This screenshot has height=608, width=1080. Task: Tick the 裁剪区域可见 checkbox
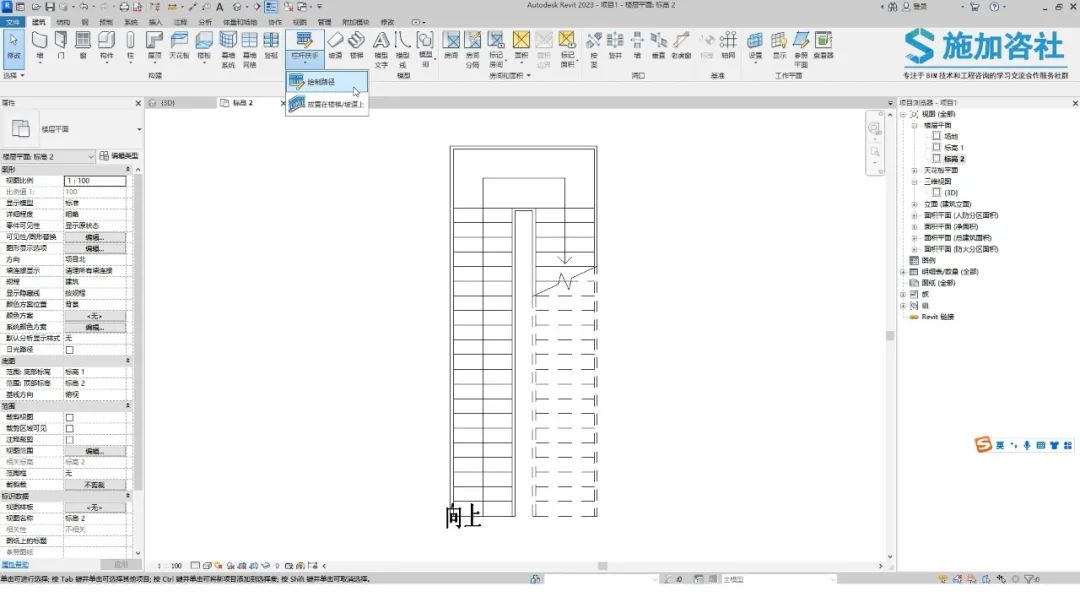[70, 428]
